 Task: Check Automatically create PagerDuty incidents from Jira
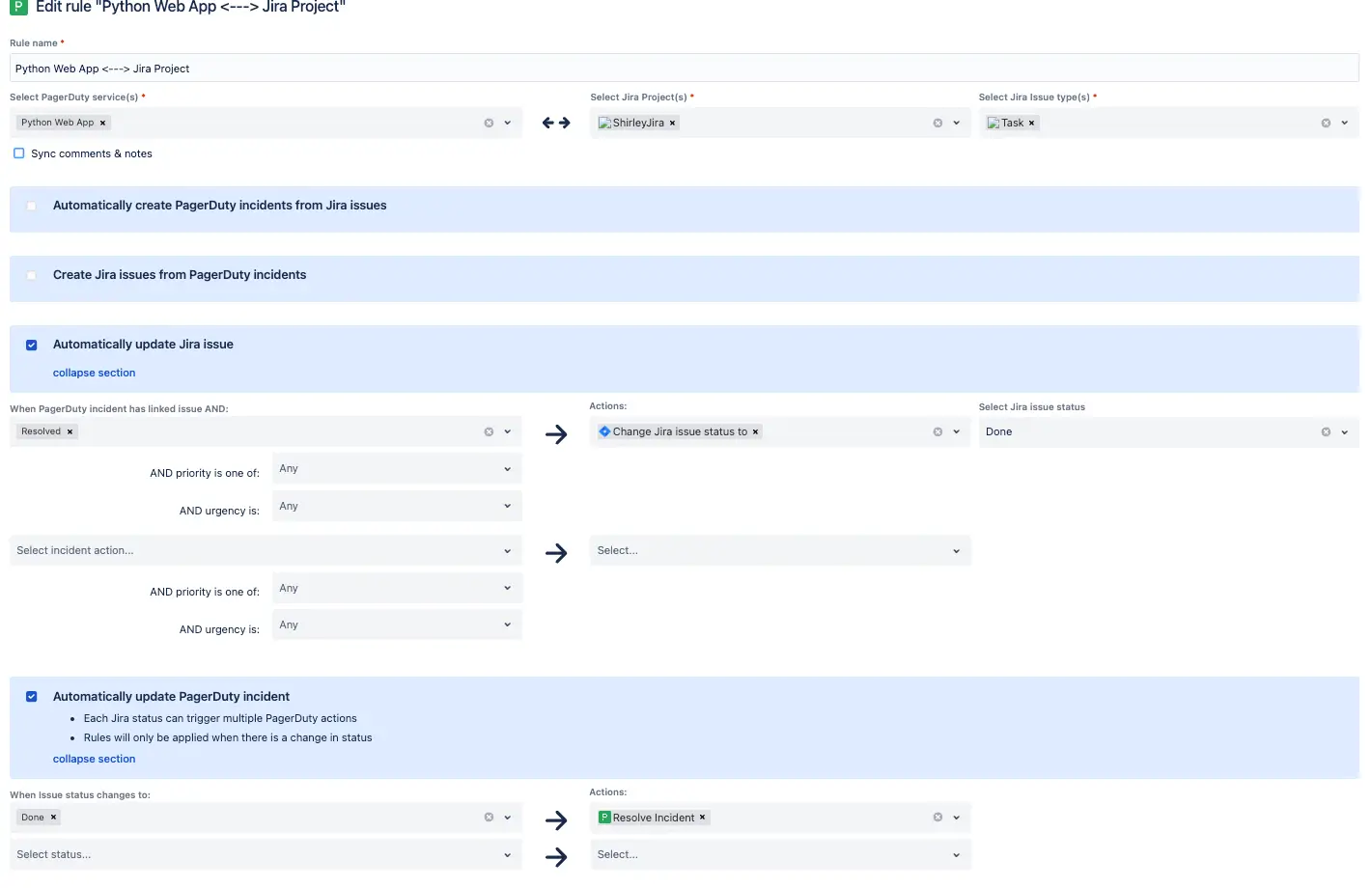32,206
